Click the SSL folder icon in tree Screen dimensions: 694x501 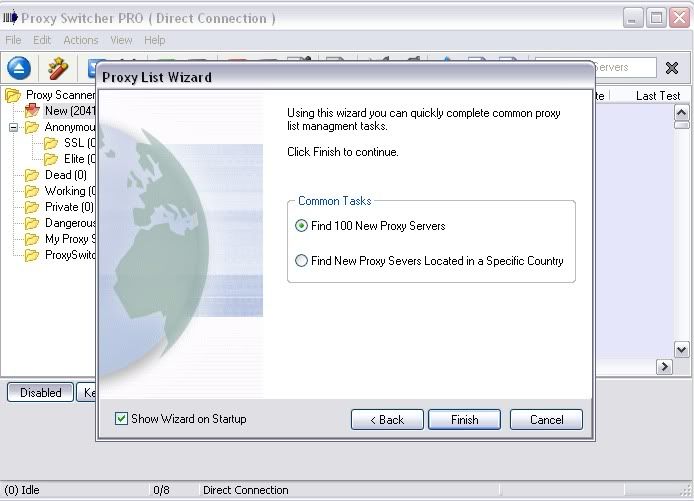(x=51, y=143)
